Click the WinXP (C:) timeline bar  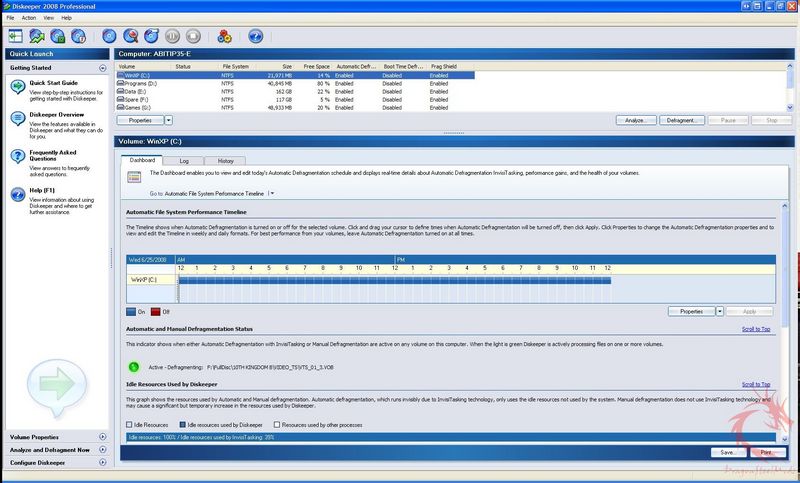click(x=394, y=281)
